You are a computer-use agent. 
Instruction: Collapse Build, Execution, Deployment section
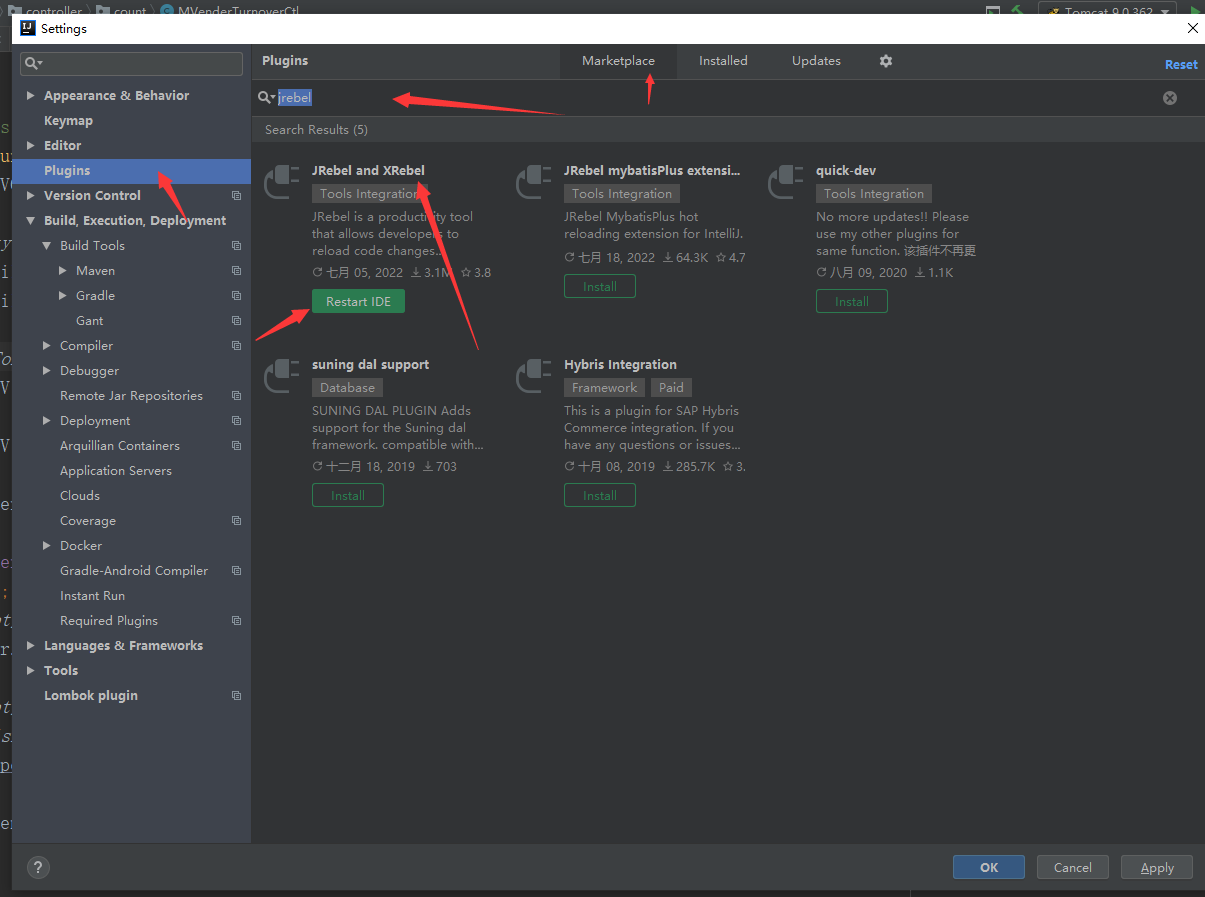point(31,221)
